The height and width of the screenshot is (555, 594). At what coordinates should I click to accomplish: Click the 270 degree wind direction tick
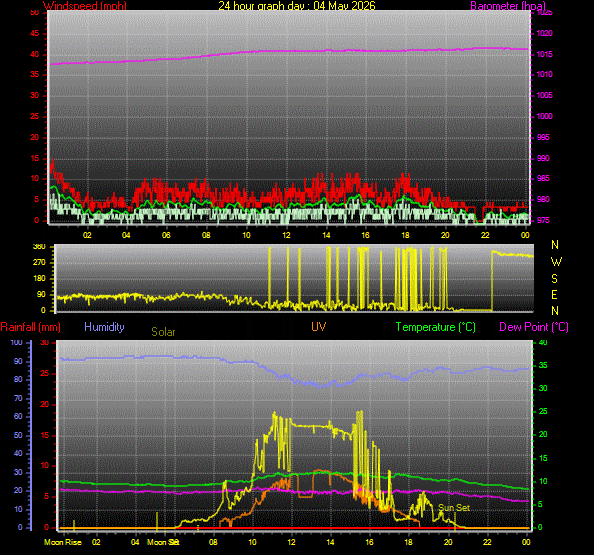pos(39,263)
